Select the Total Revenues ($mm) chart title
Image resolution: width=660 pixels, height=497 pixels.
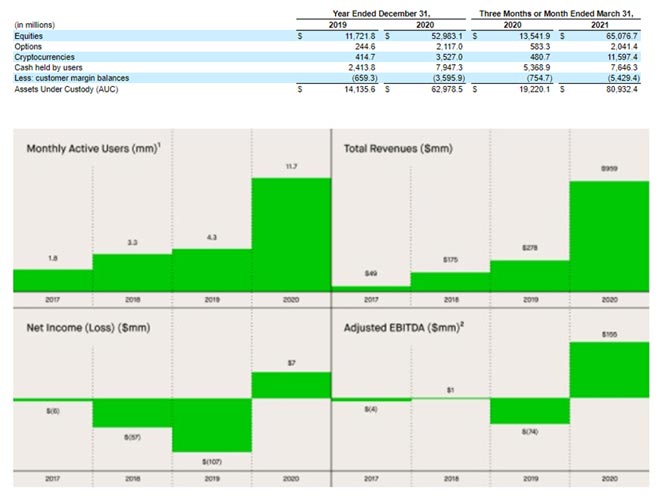[398, 149]
